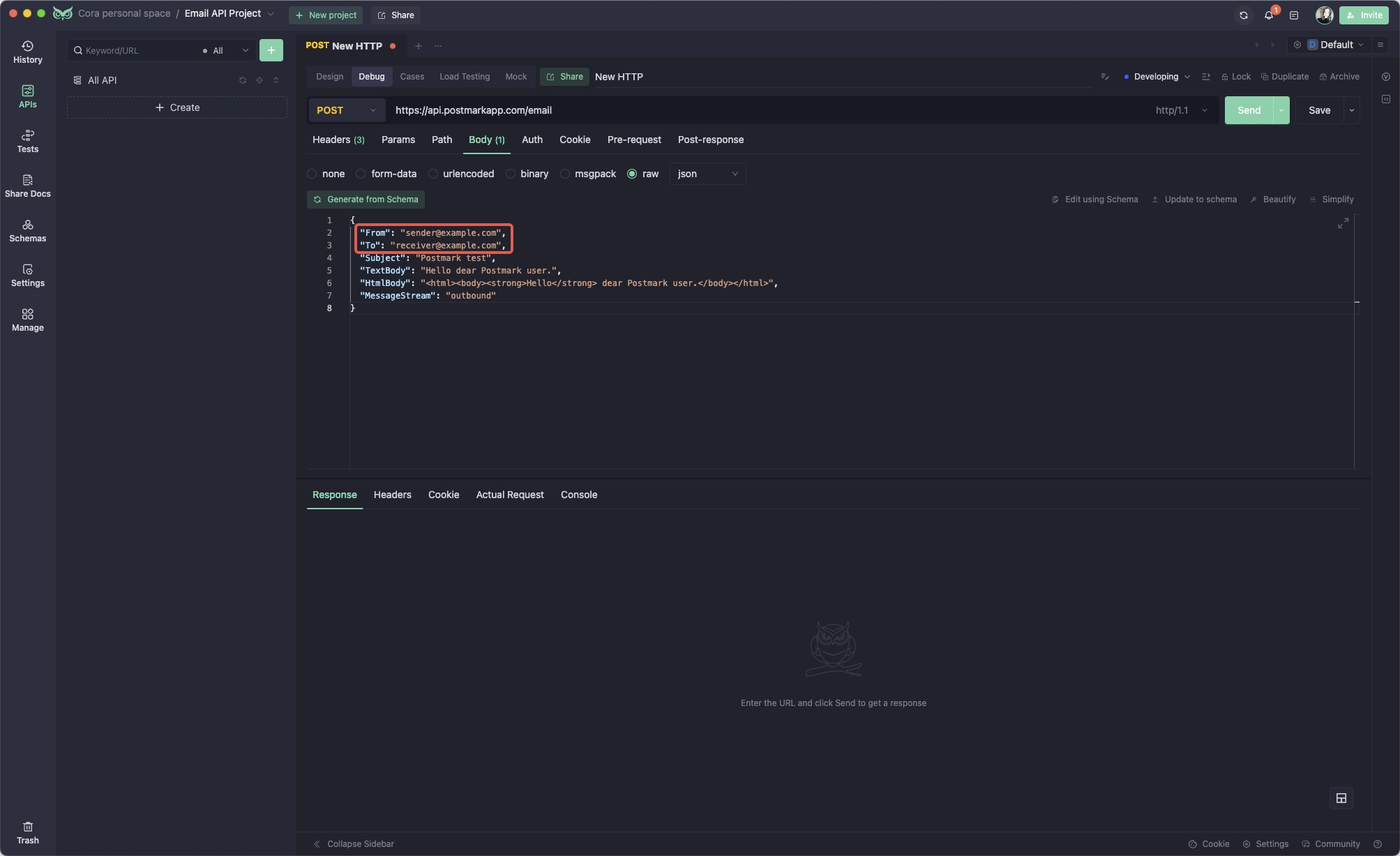
Task: Open the Auth tab
Action: tap(532, 140)
